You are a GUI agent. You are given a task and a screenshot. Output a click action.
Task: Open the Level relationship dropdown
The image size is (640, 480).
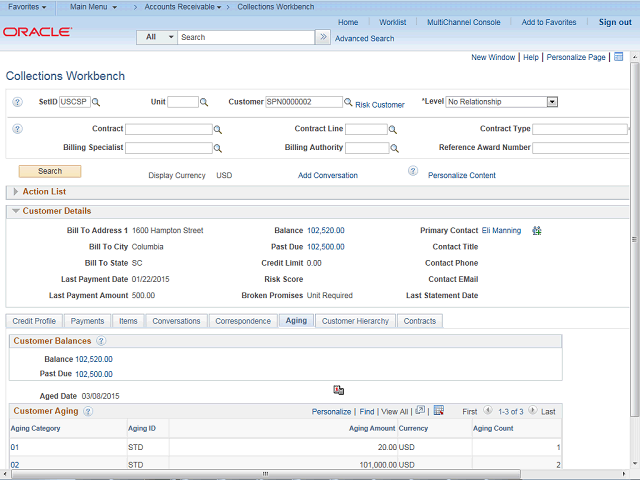click(552, 102)
